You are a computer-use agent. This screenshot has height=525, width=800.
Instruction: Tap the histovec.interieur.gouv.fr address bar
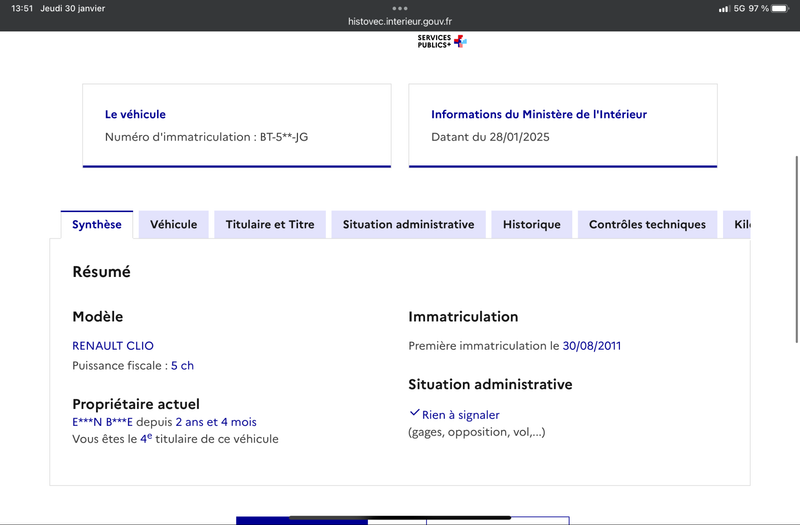(400, 21)
